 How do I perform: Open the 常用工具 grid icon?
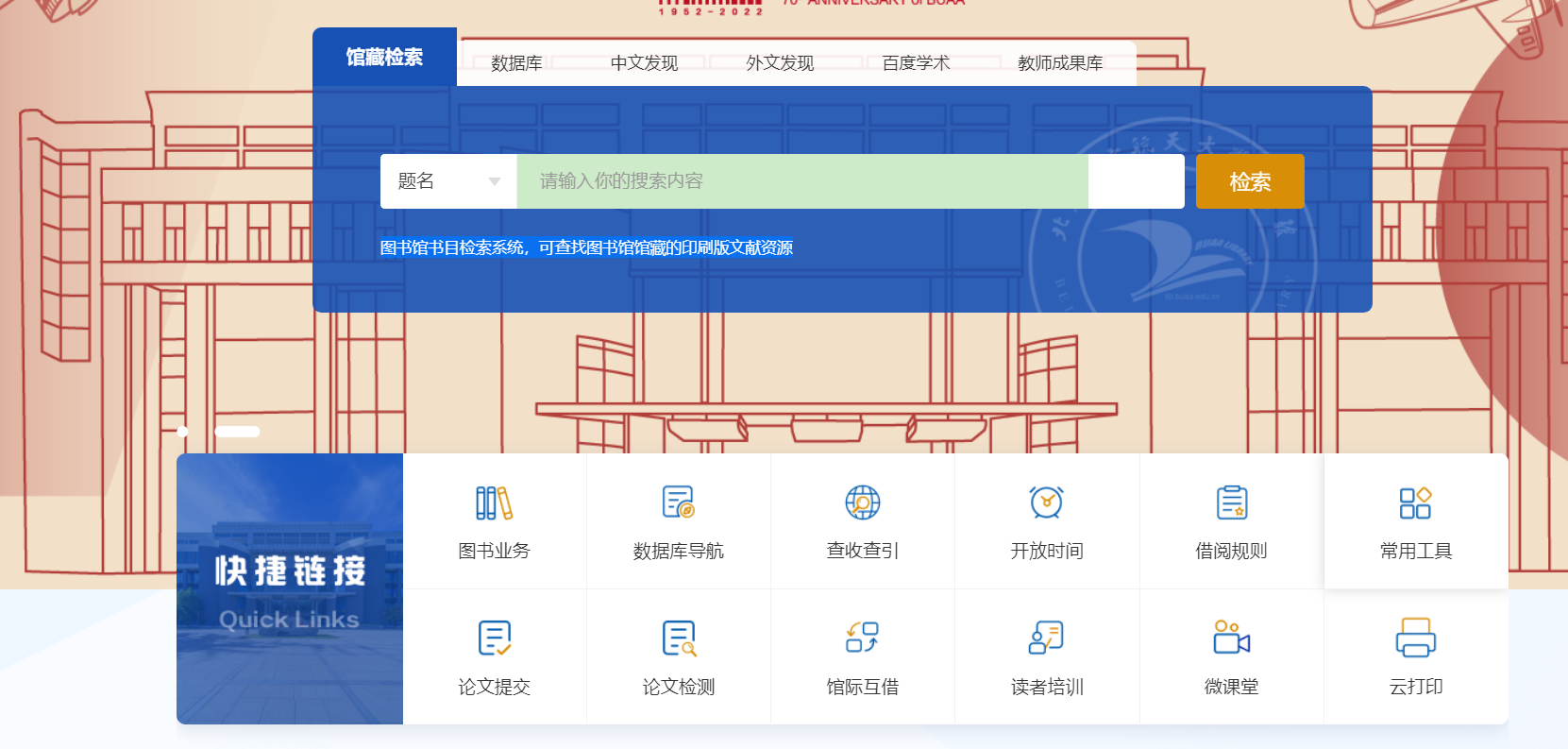pos(1415,503)
